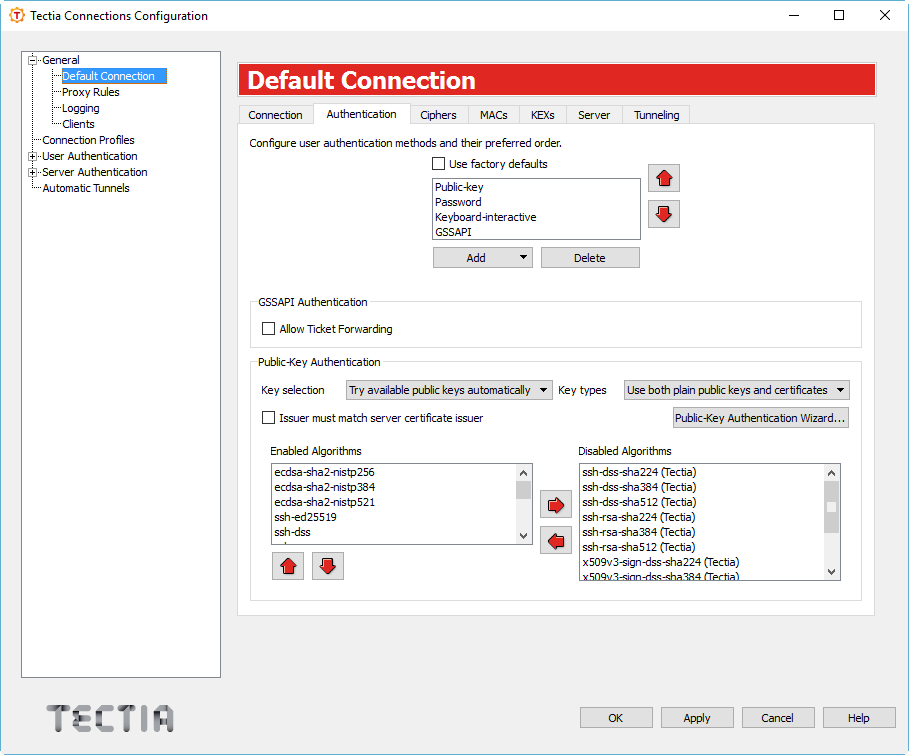Click red down arrow beside authentication methods list
The image size is (909, 755).
pyautogui.click(x=663, y=213)
